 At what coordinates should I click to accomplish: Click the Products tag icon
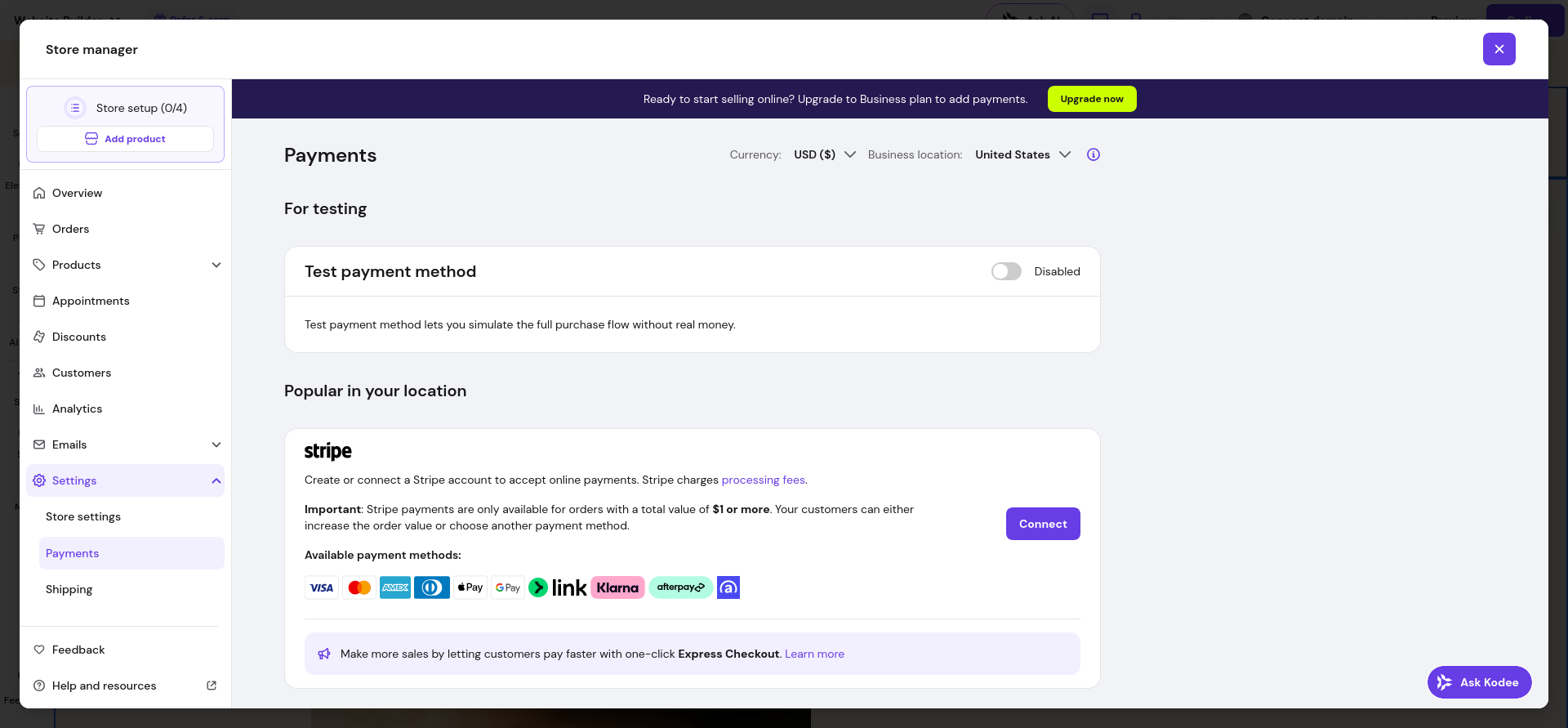[39, 265]
